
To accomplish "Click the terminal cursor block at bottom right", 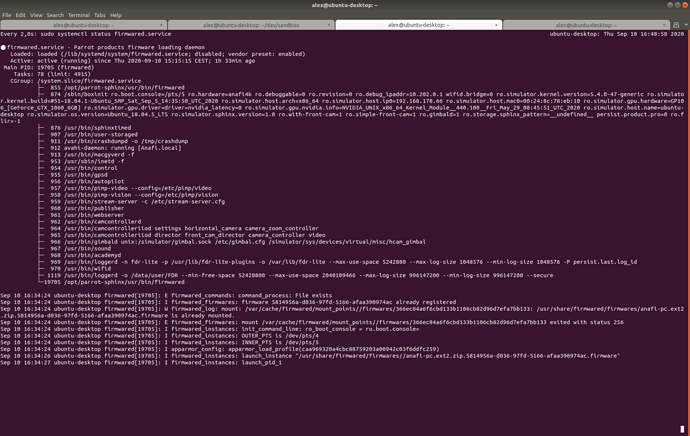I will [x=682, y=429].
